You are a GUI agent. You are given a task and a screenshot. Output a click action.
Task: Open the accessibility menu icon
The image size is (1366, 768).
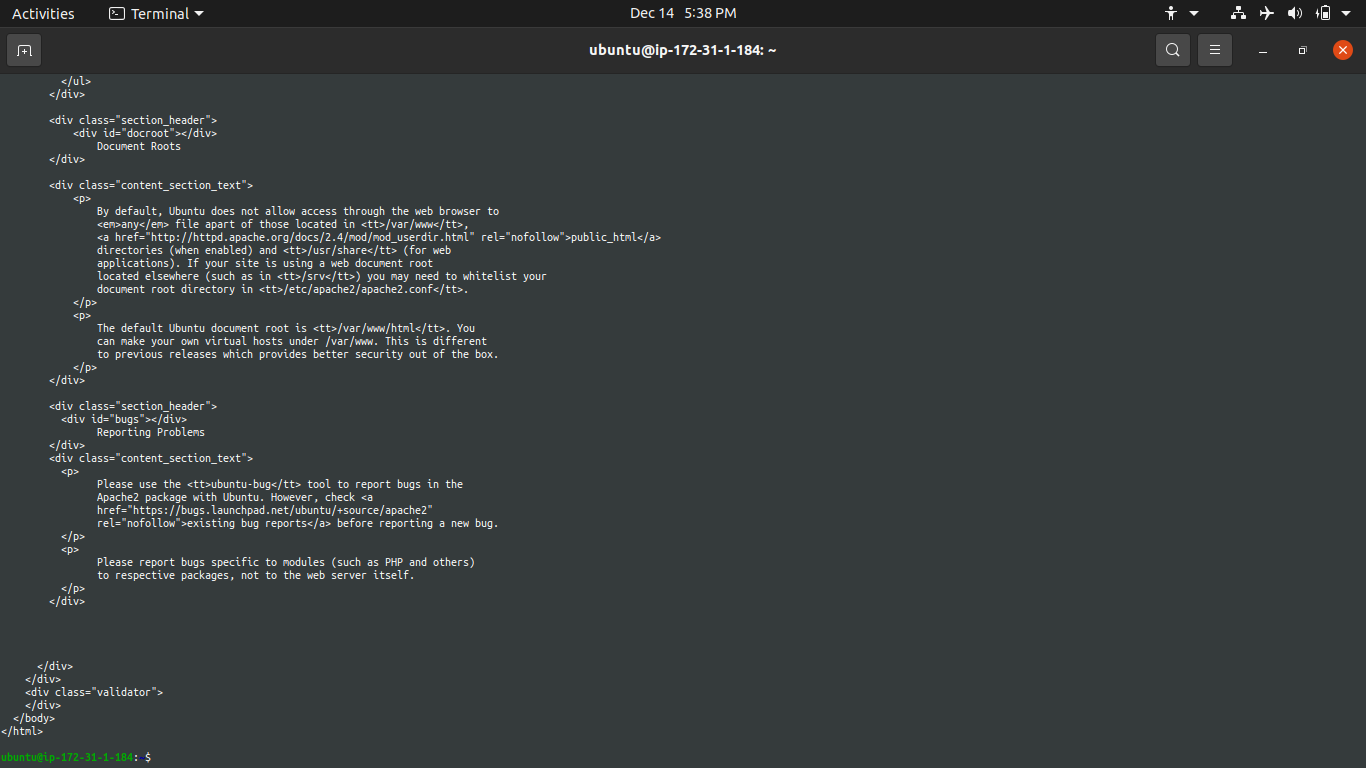1172,13
